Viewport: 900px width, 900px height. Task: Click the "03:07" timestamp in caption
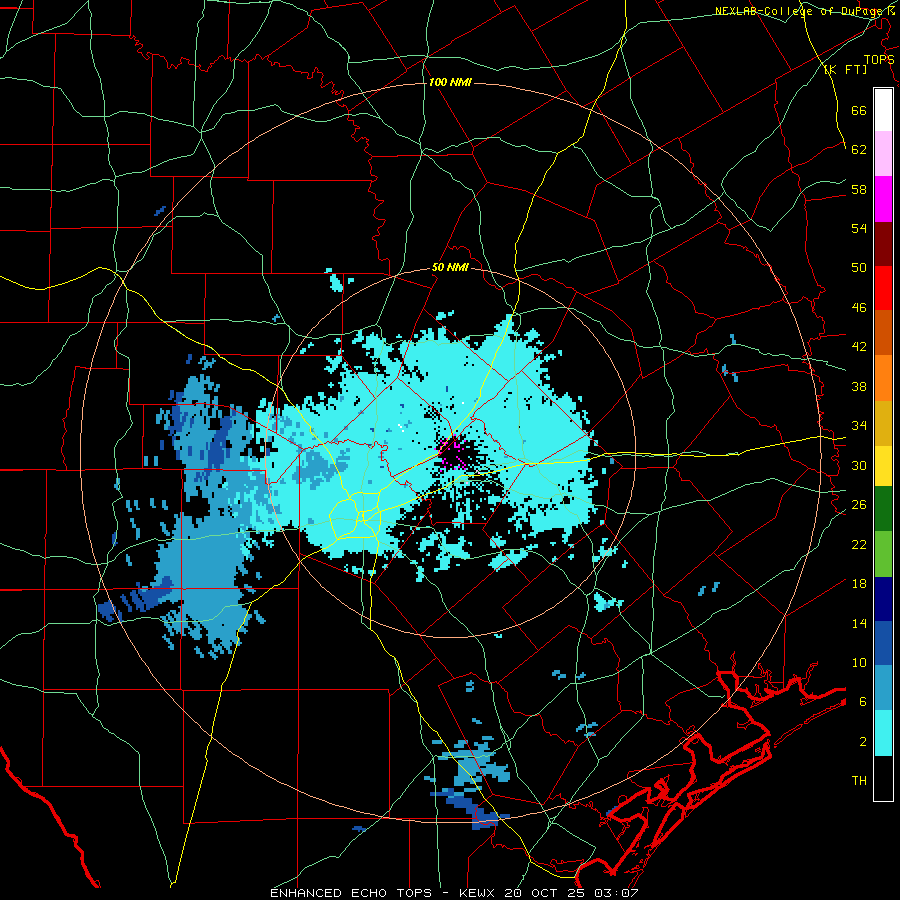pyautogui.click(x=617, y=893)
